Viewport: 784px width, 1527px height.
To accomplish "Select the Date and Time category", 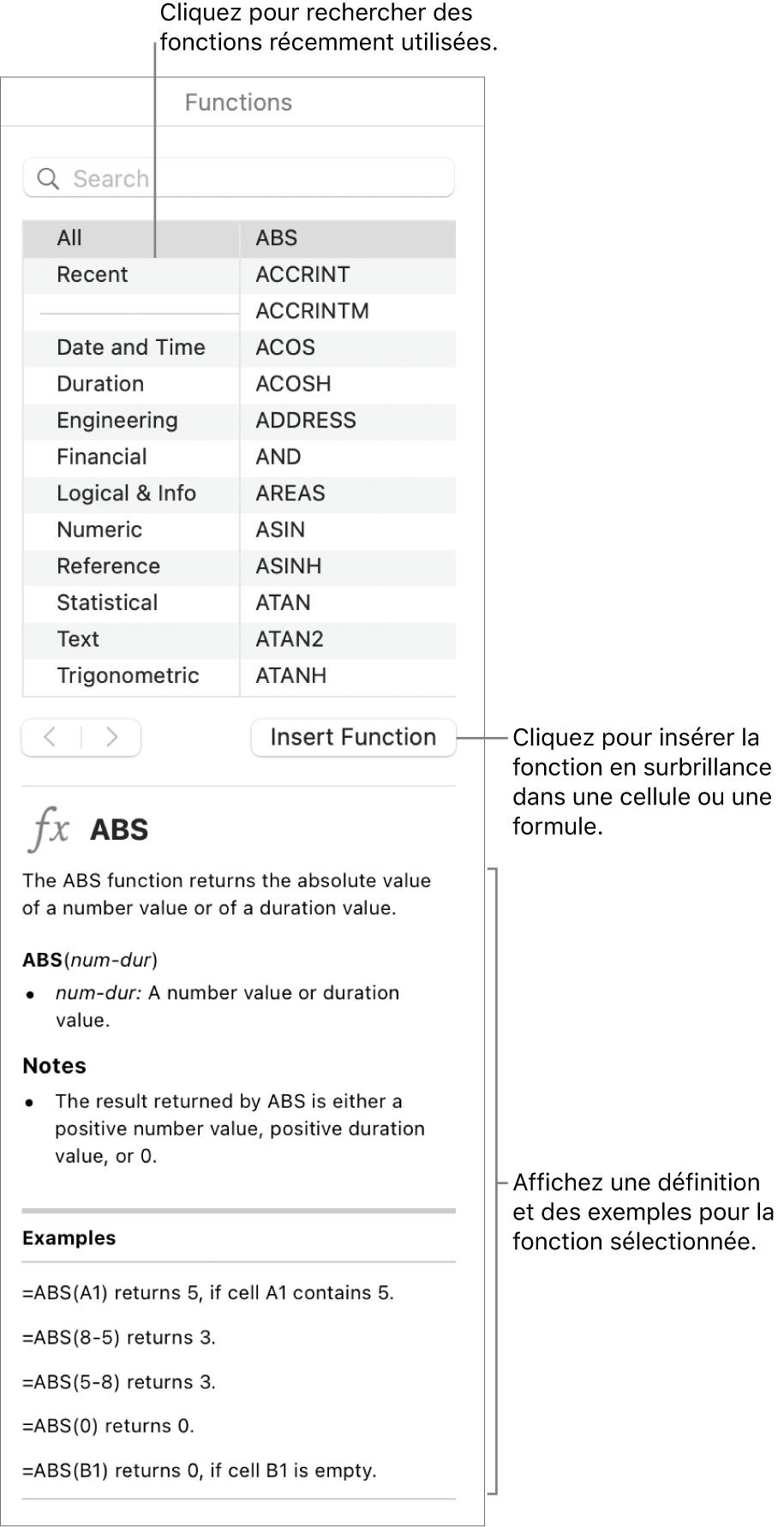I will click(130, 348).
